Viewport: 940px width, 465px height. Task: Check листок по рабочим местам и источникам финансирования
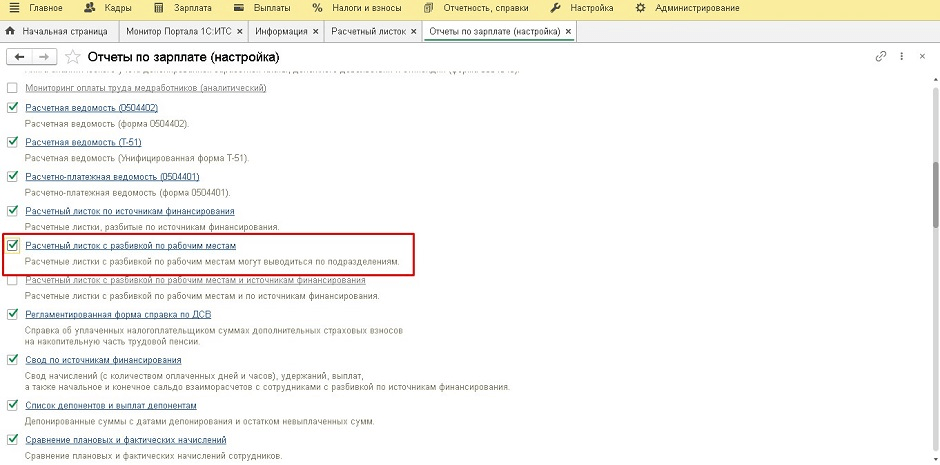12,280
